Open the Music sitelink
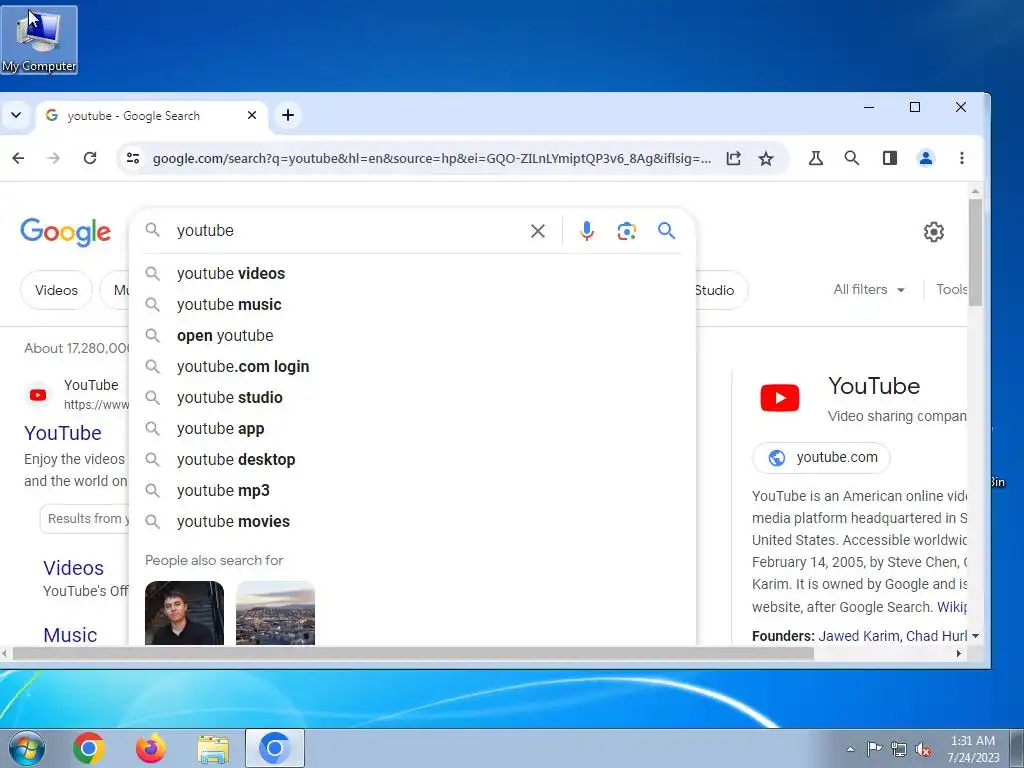Viewport: 1024px width, 768px height. pyautogui.click(x=70, y=635)
